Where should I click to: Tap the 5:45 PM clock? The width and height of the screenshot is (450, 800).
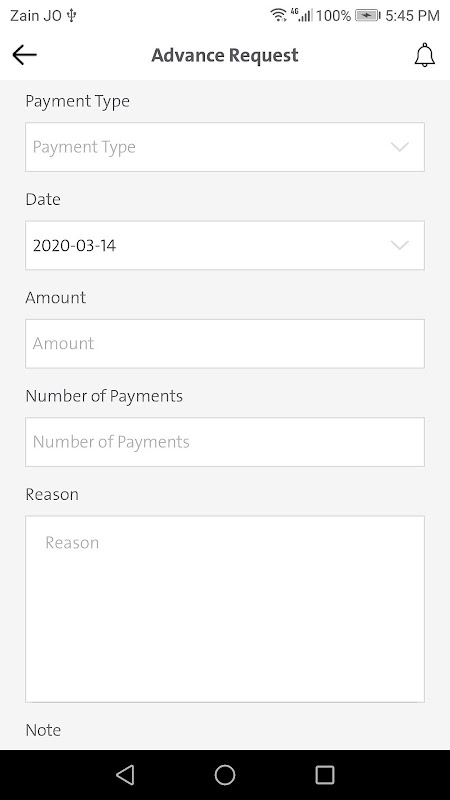[412, 16]
